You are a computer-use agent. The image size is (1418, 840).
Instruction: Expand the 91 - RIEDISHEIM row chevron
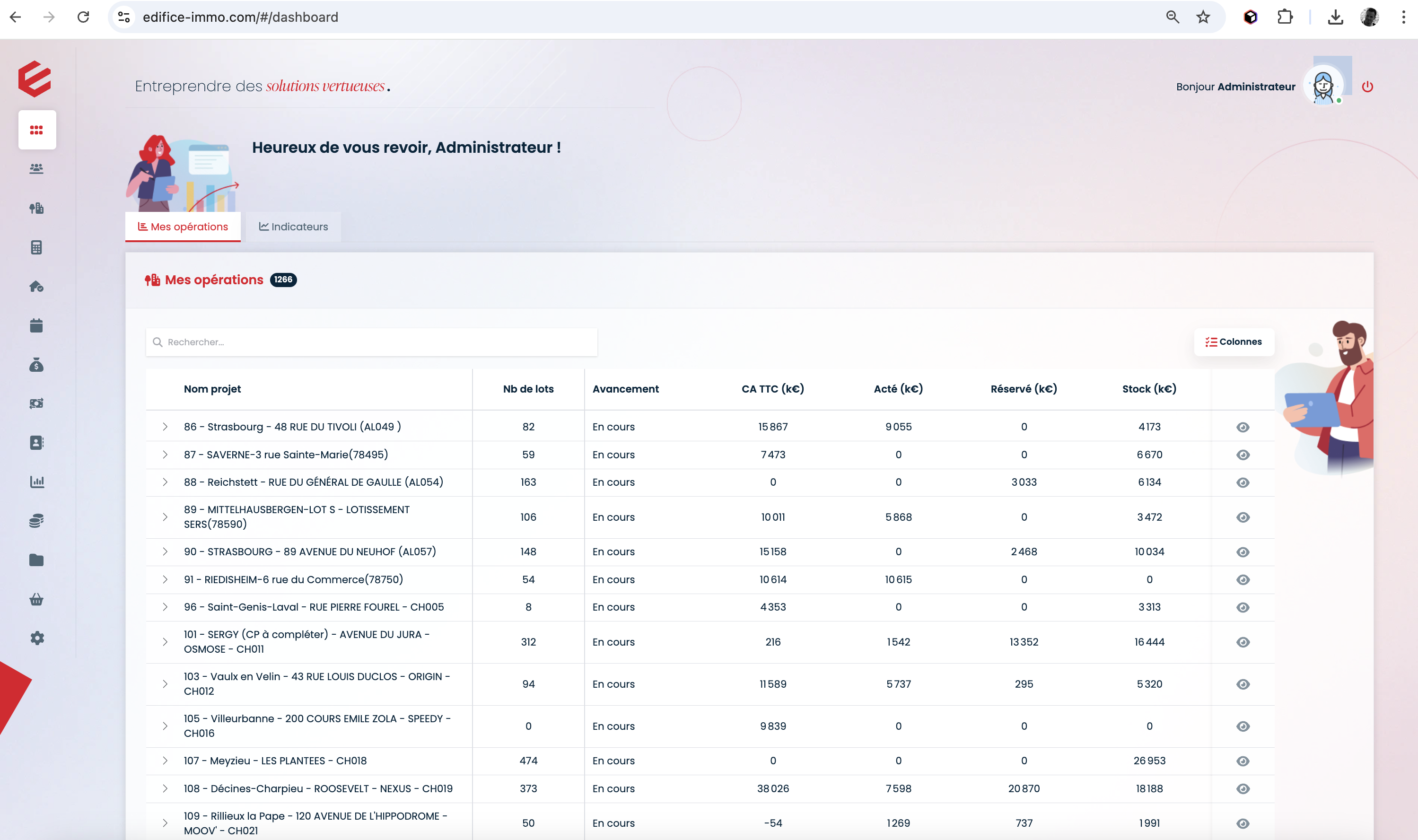(165, 579)
